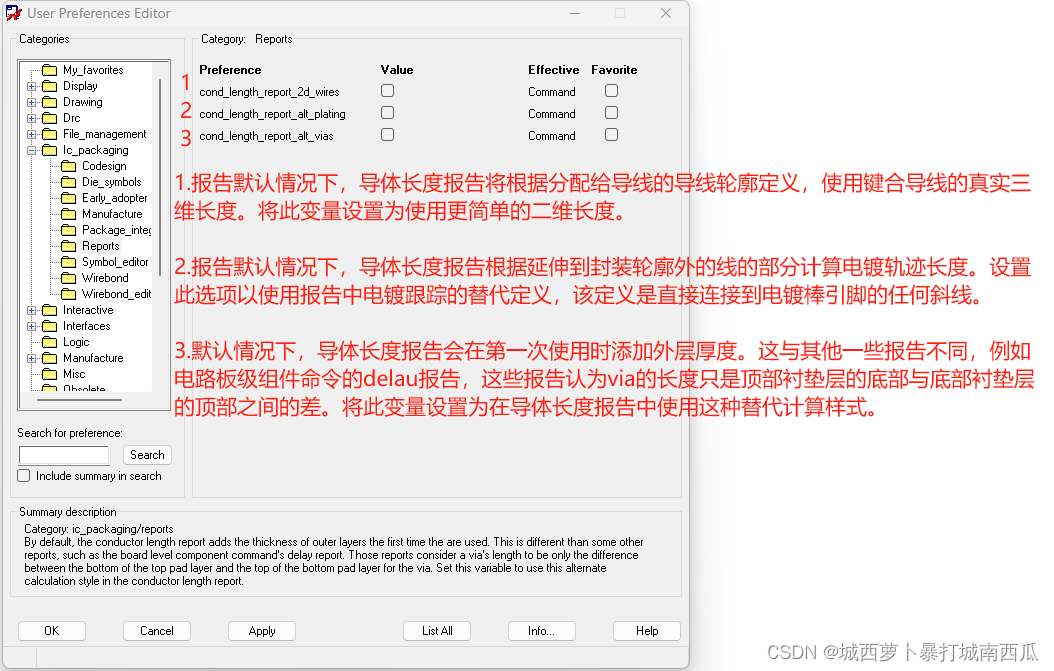Screen dimensions: 1054x671
Task: Click the Drc folder icon
Action: (50, 118)
